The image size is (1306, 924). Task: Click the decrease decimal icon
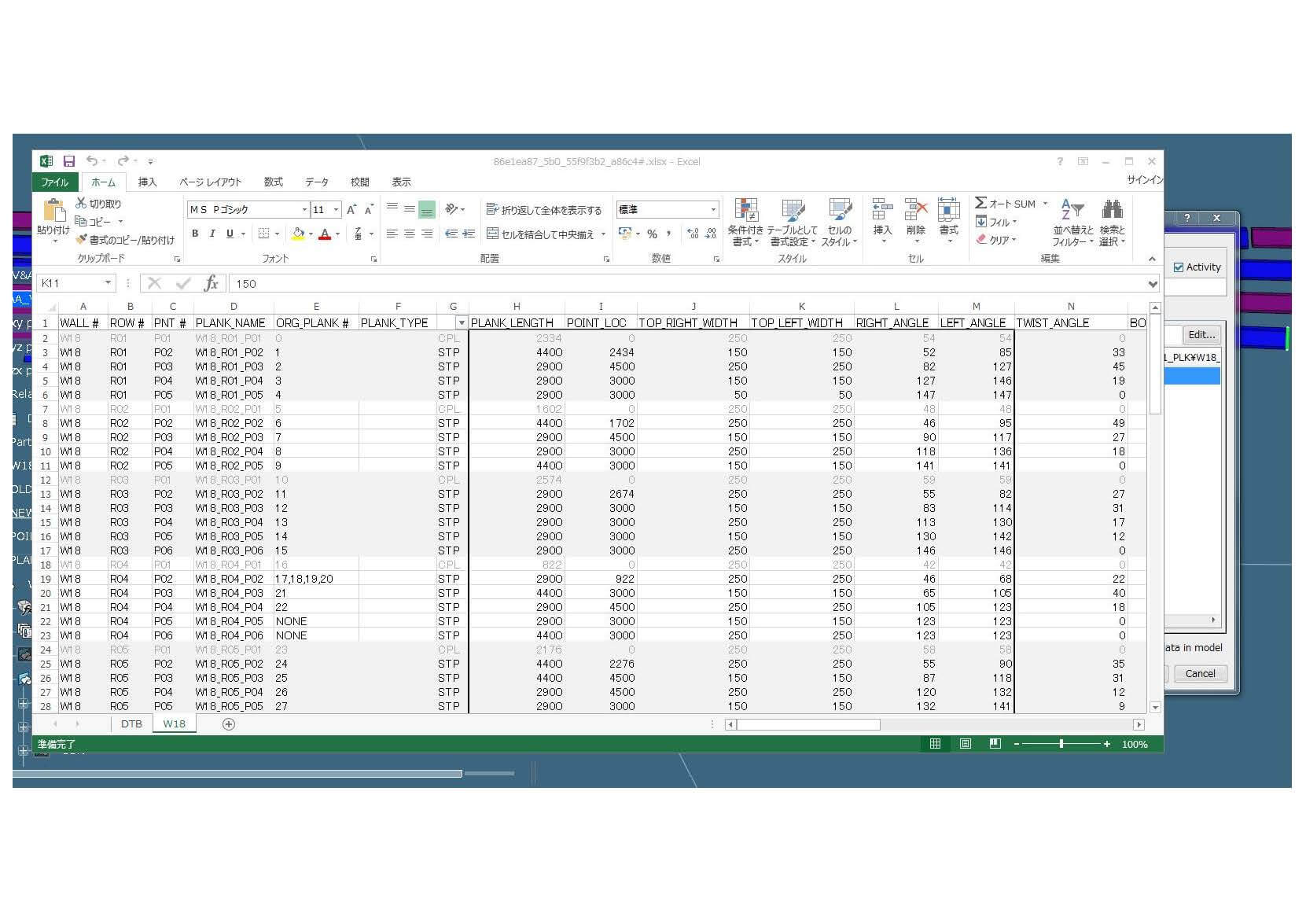[x=711, y=234]
